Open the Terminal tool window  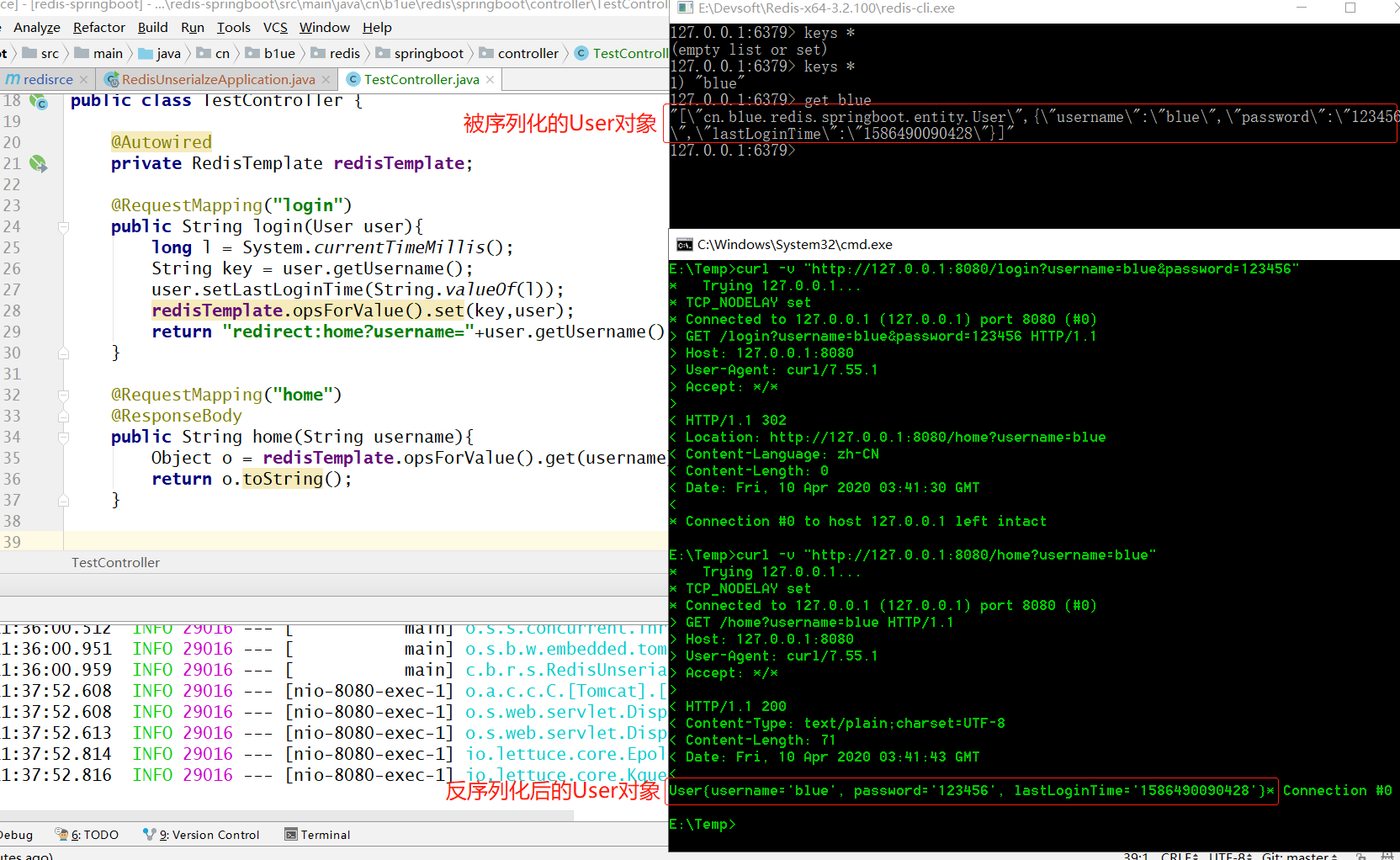point(317,835)
